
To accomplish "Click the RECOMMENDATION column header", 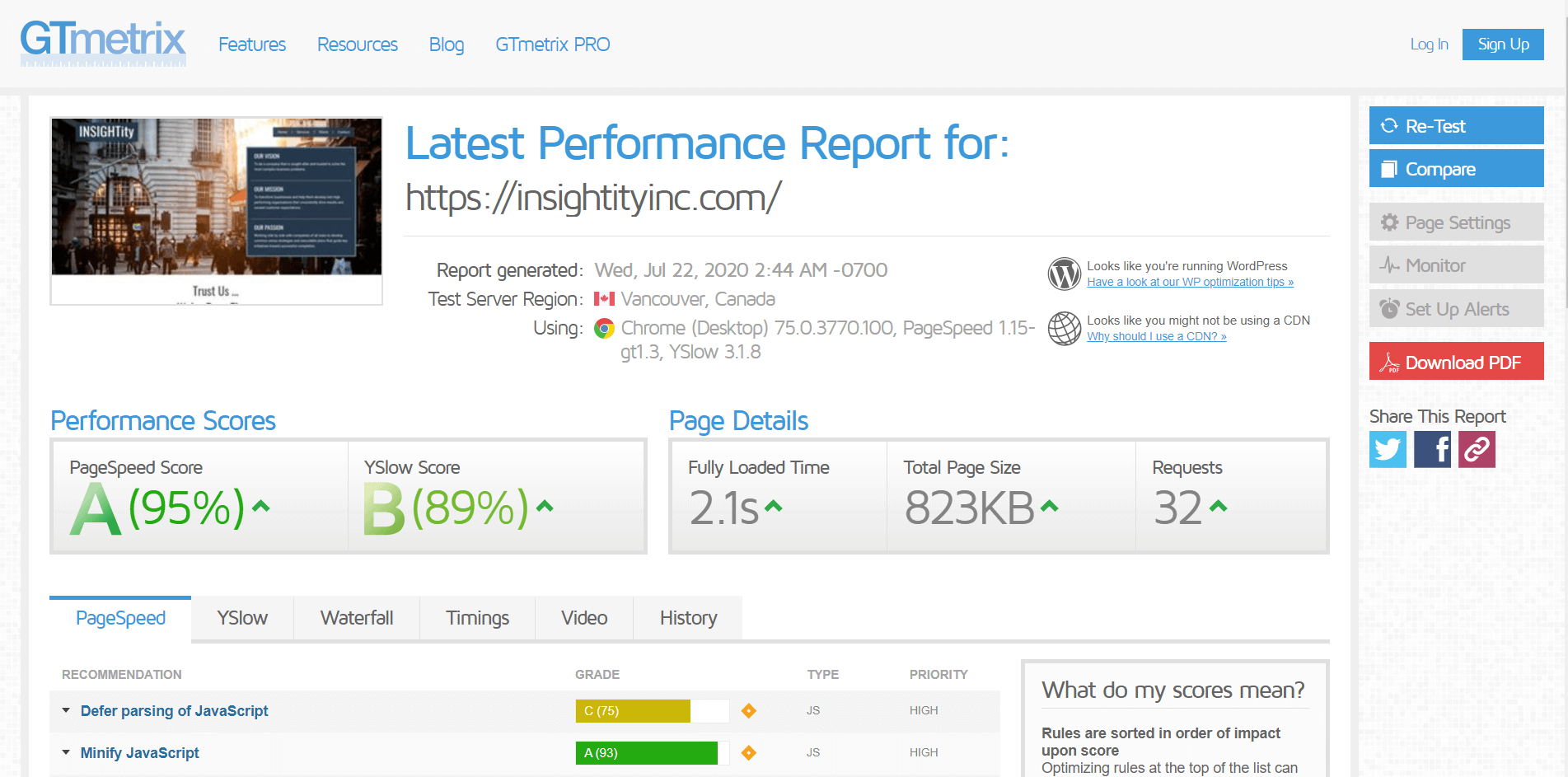I will (x=122, y=674).
